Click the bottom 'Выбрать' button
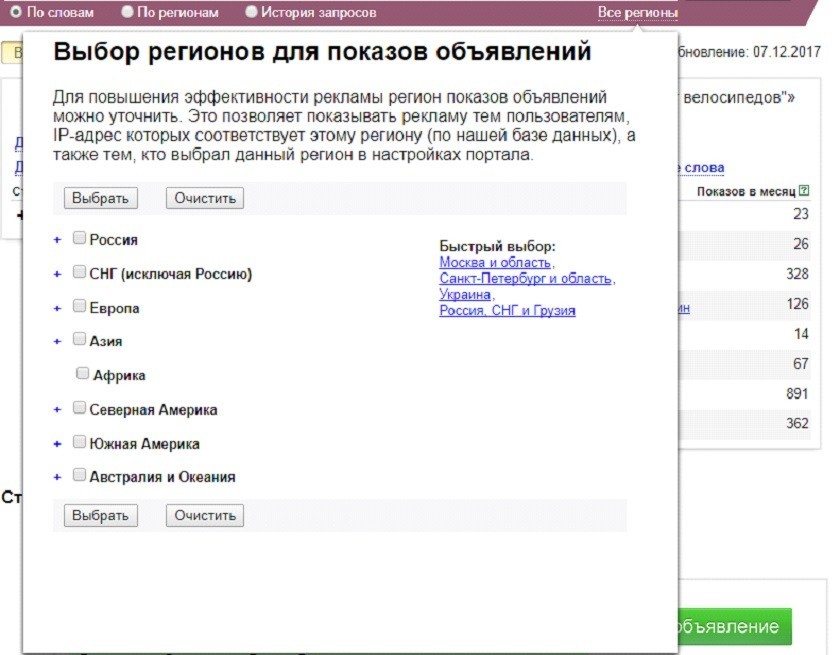Image resolution: width=840 pixels, height=655 pixels. coord(101,515)
